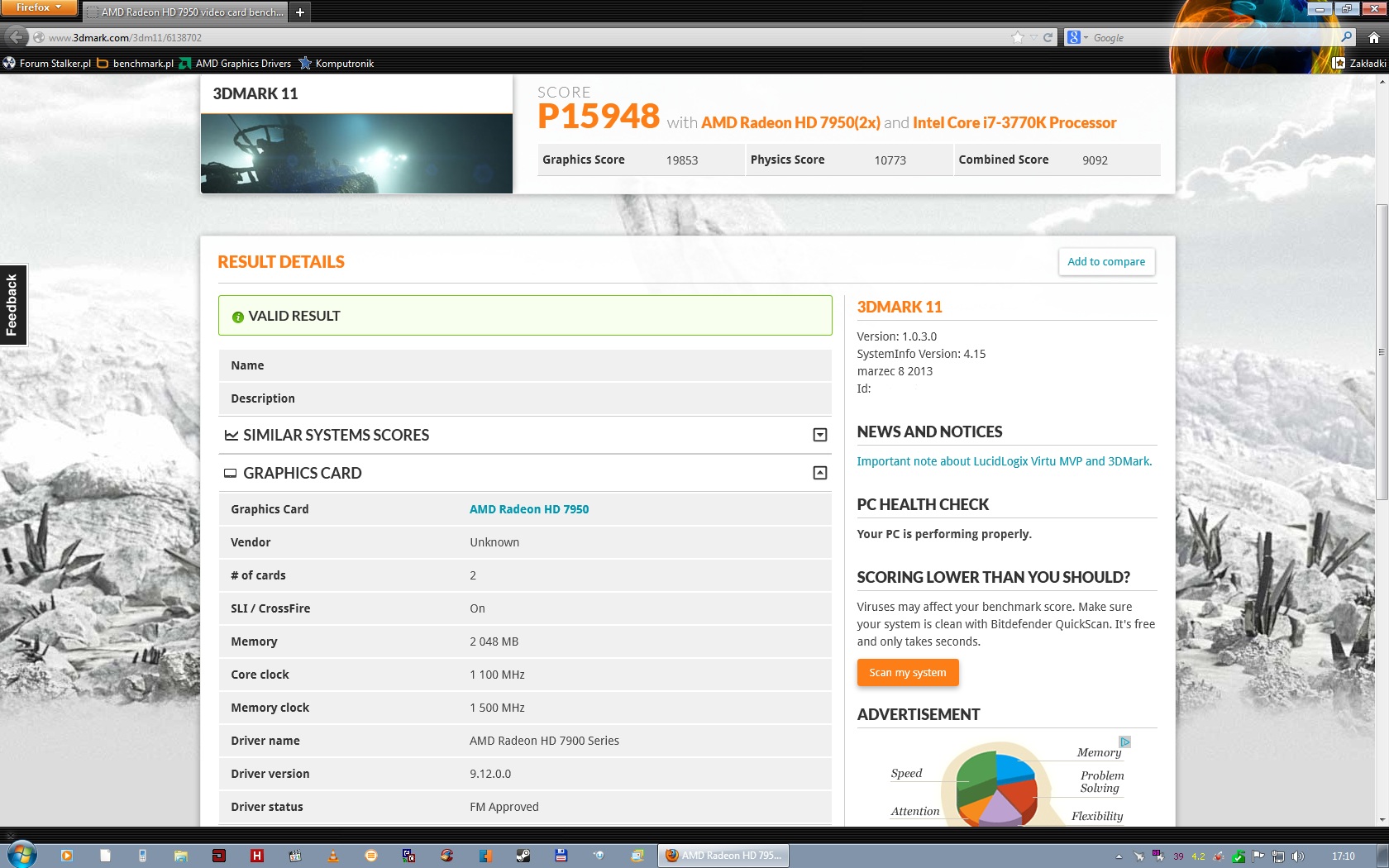Select the AMD Radeon HD 7950 browser tab
Image resolution: width=1389 pixels, height=868 pixels.
tap(186, 12)
